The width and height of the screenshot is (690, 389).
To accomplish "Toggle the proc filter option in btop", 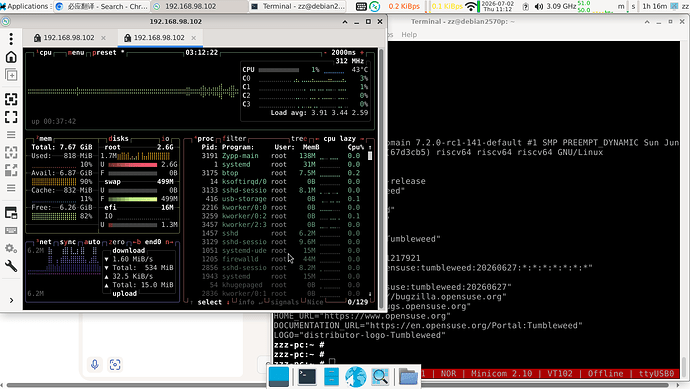I will click(x=234, y=139).
